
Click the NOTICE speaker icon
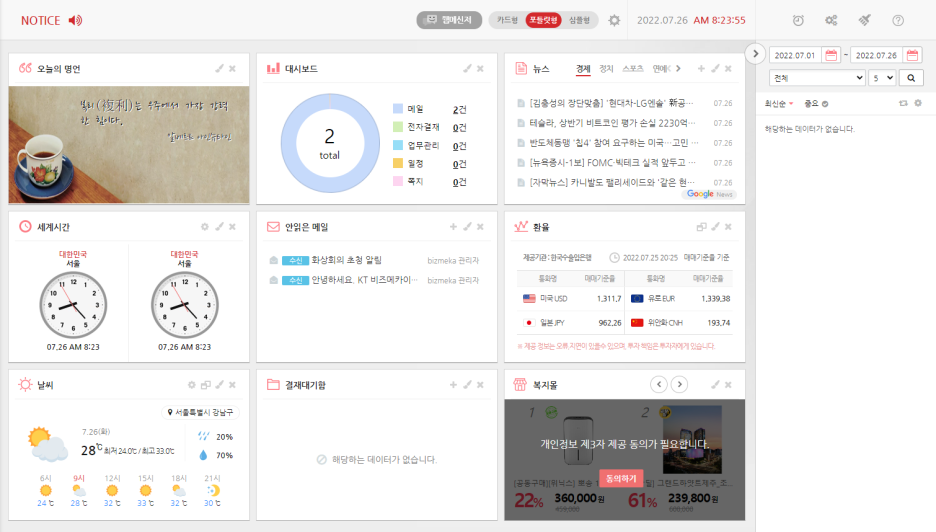point(76,20)
